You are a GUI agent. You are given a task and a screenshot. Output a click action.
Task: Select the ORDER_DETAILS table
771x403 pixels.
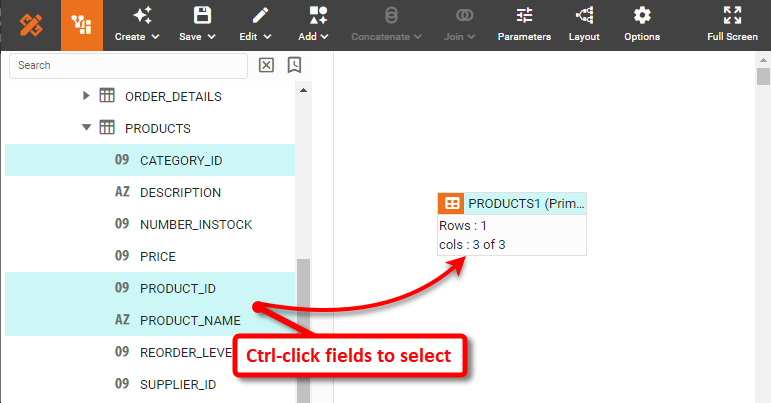click(173, 97)
